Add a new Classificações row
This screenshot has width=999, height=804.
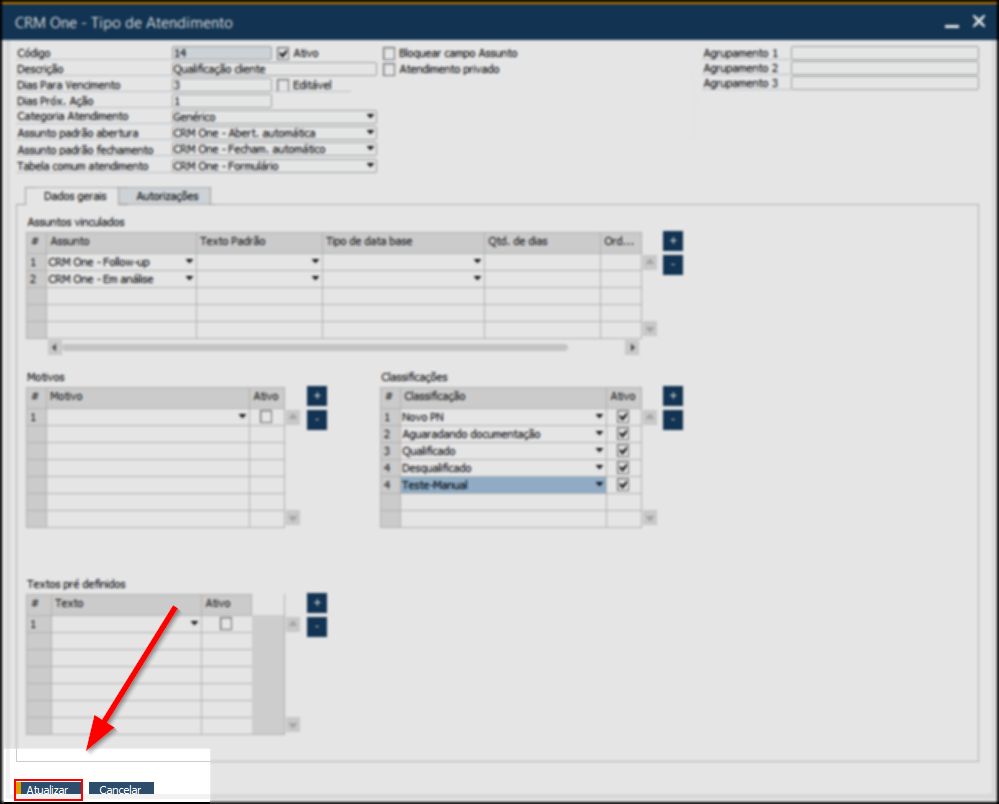pyautogui.click(x=673, y=396)
